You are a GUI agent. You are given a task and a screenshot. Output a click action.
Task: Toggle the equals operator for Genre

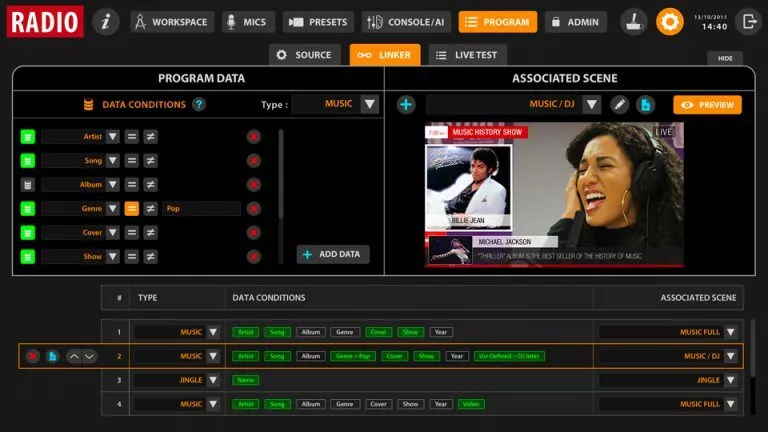click(x=131, y=209)
